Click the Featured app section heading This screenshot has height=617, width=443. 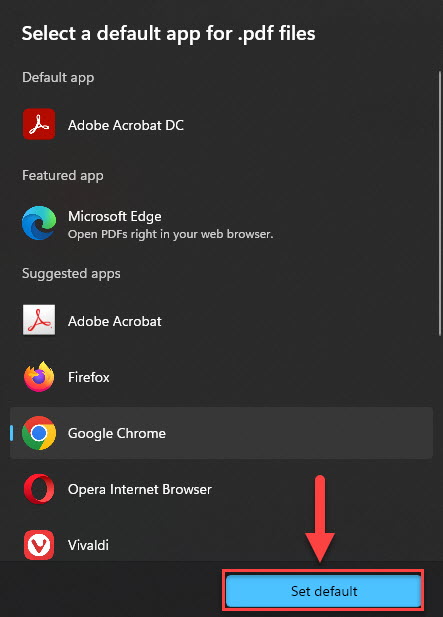[63, 175]
